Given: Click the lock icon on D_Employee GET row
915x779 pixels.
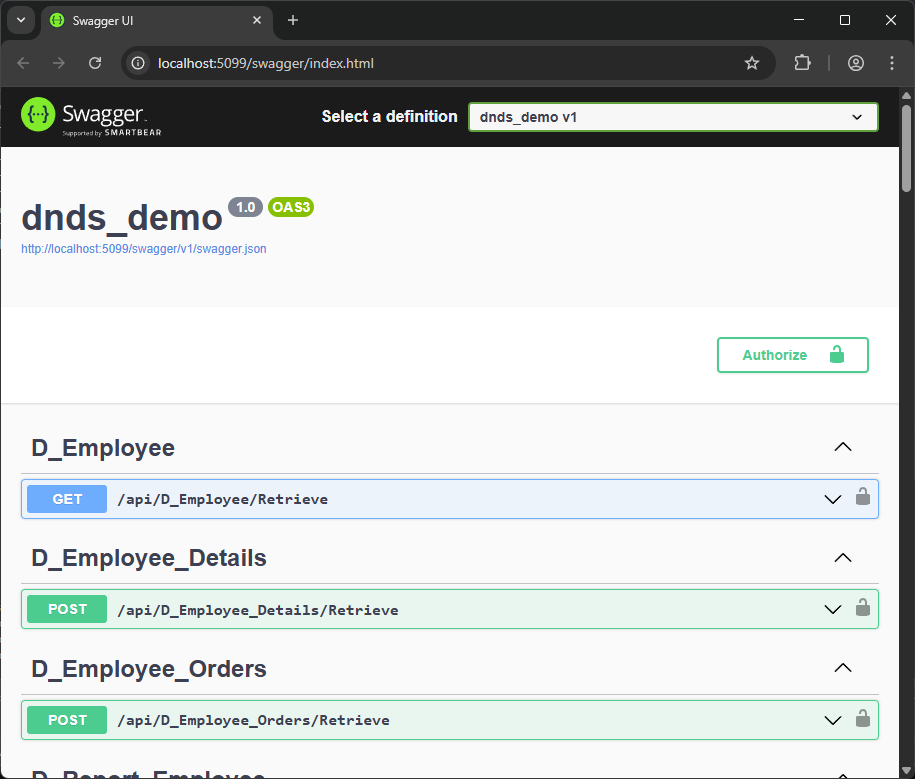Looking at the screenshot, I should 862,497.
